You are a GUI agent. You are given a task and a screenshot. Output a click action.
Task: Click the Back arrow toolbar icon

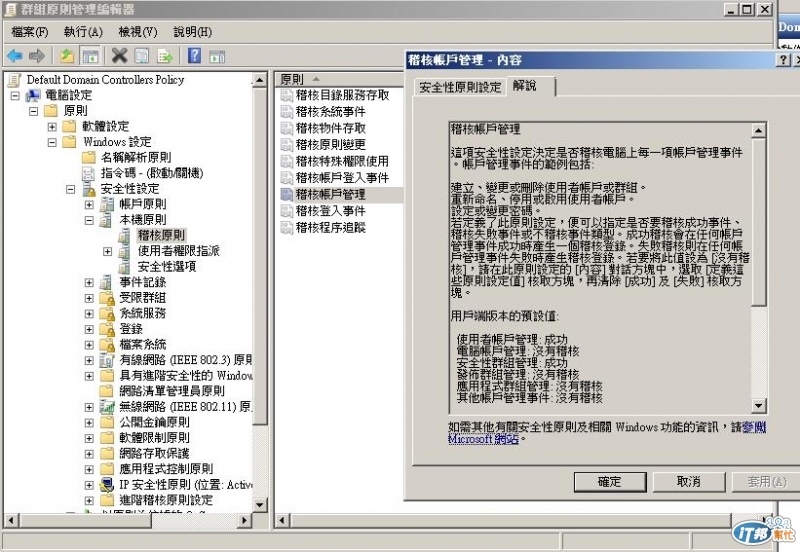tap(14, 56)
